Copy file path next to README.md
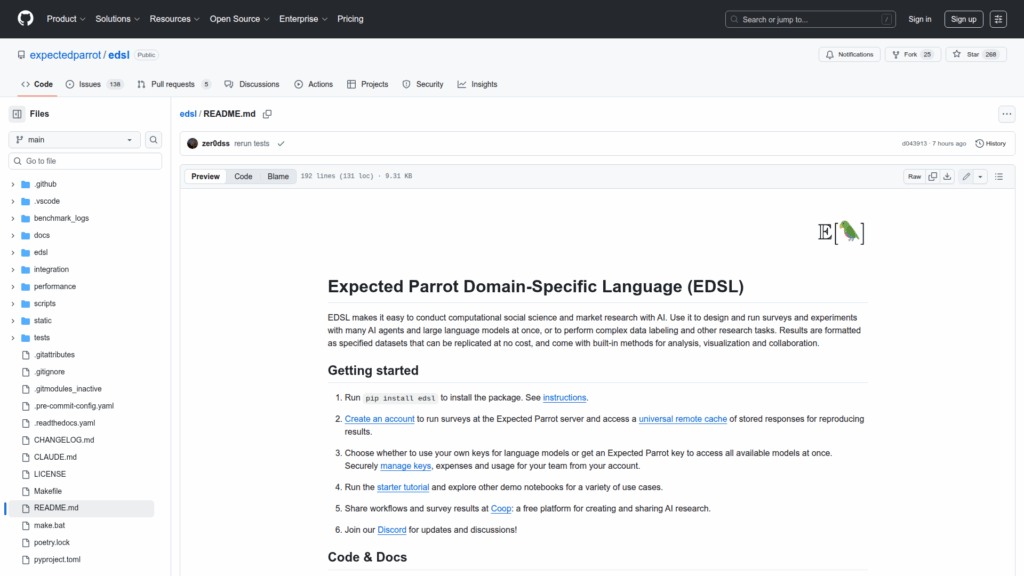This screenshot has height=576, width=1024. [x=267, y=114]
